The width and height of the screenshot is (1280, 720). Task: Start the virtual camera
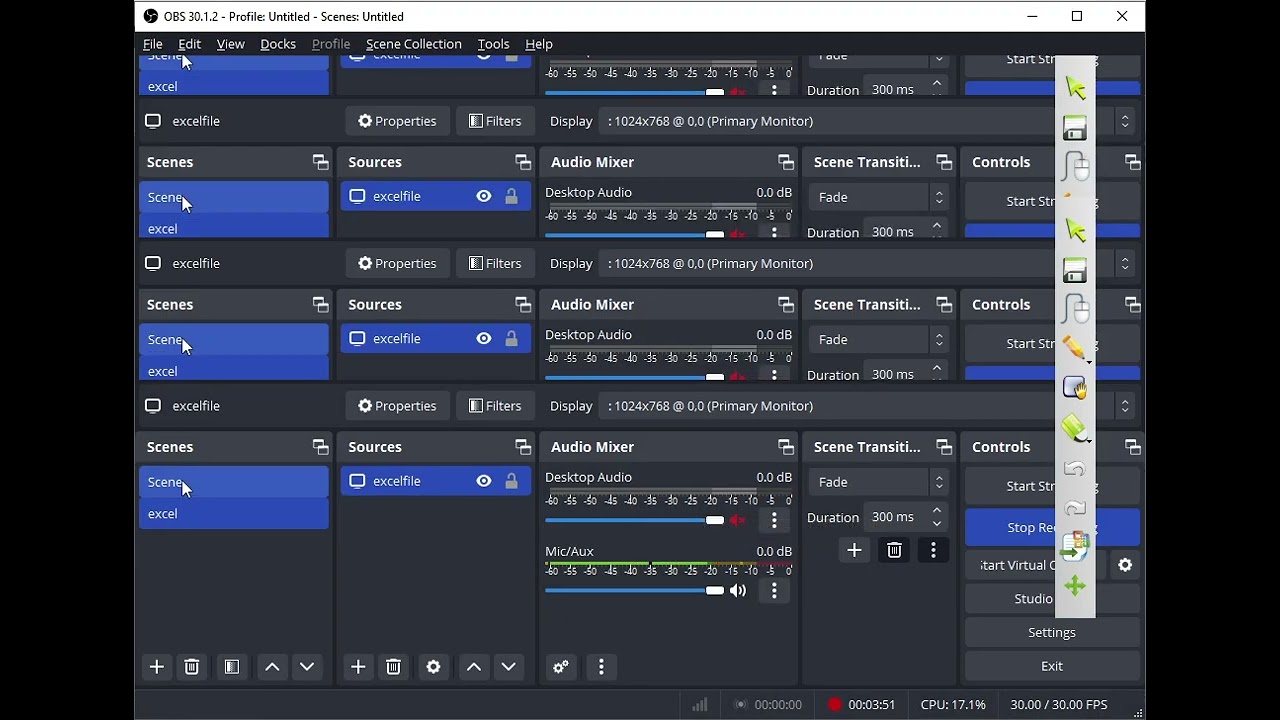pyautogui.click(x=1036, y=565)
